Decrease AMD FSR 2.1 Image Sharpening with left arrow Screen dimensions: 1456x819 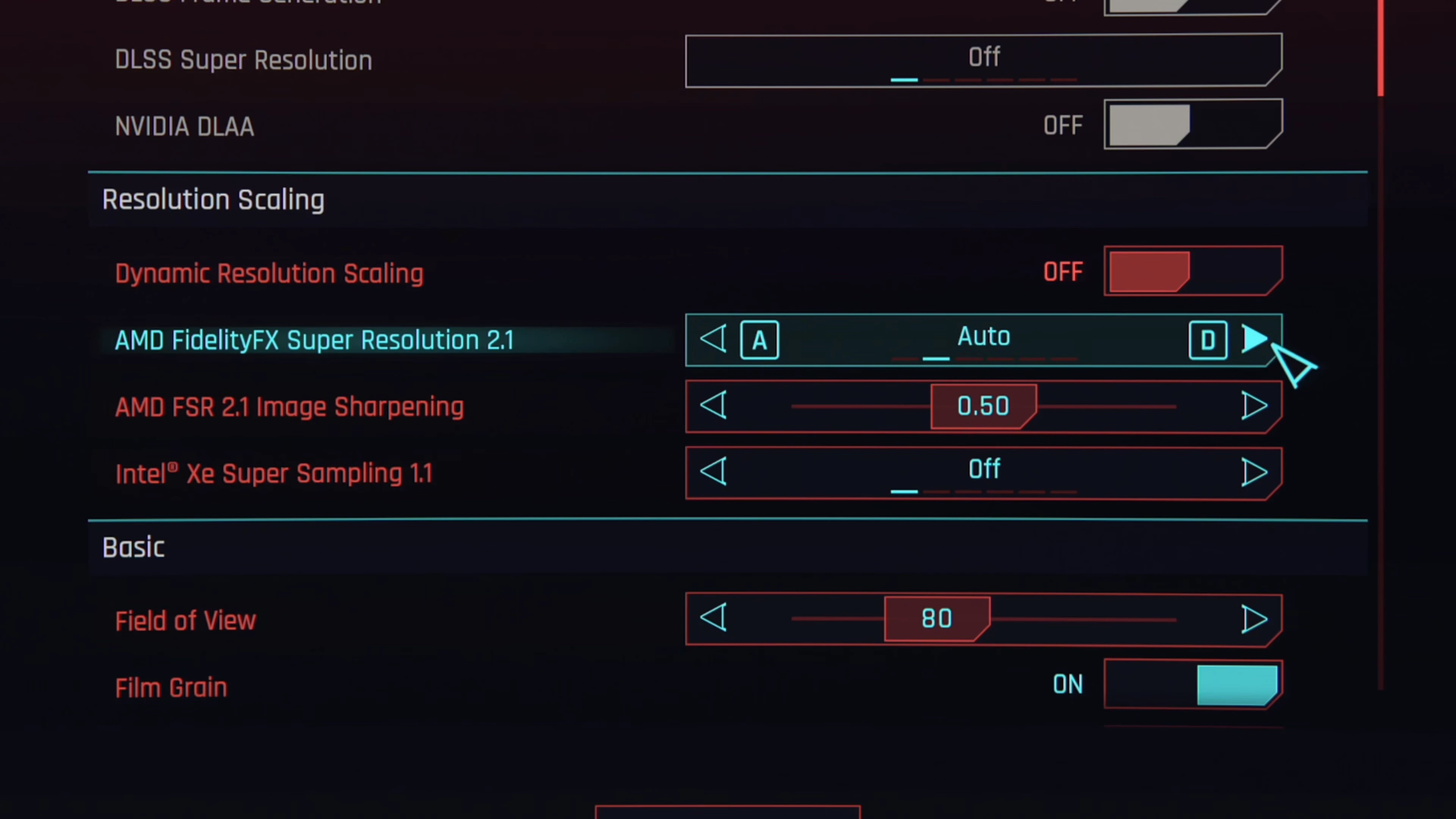(713, 406)
